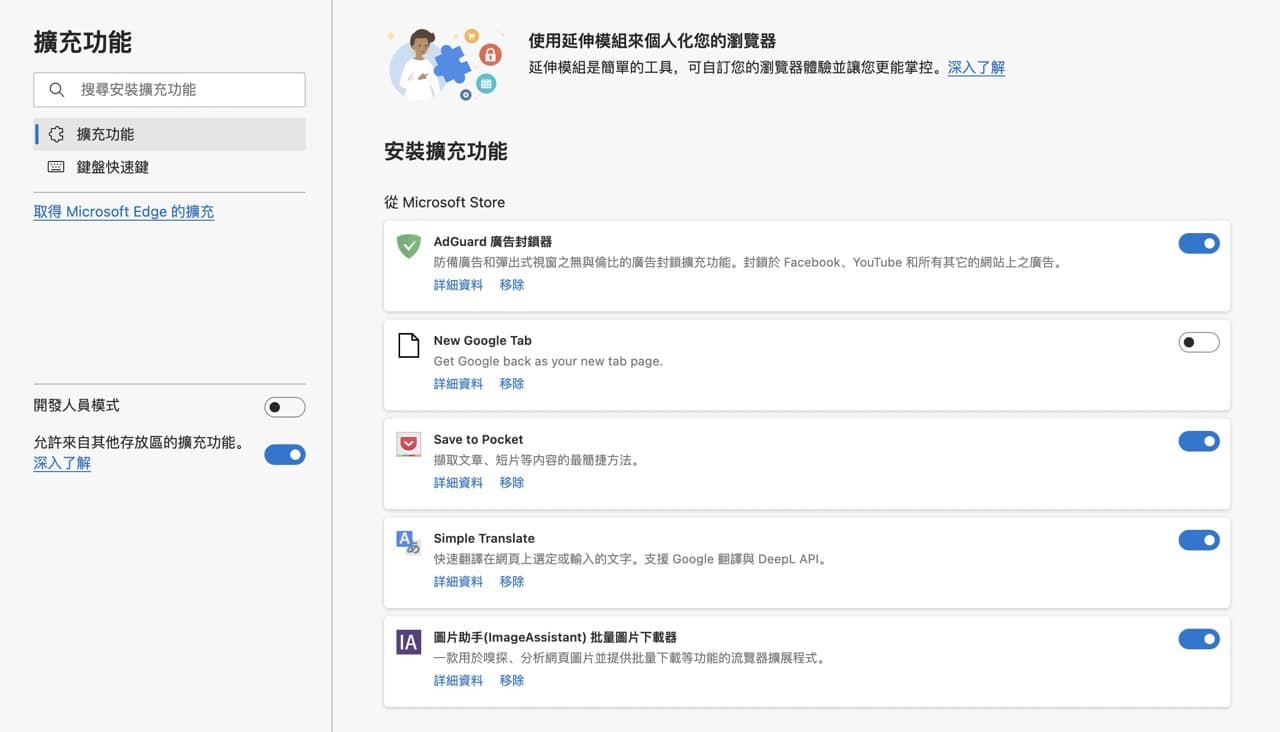Click the ImageAssistant IA icon
Image resolution: width=1280 pixels, height=732 pixels.
point(408,642)
